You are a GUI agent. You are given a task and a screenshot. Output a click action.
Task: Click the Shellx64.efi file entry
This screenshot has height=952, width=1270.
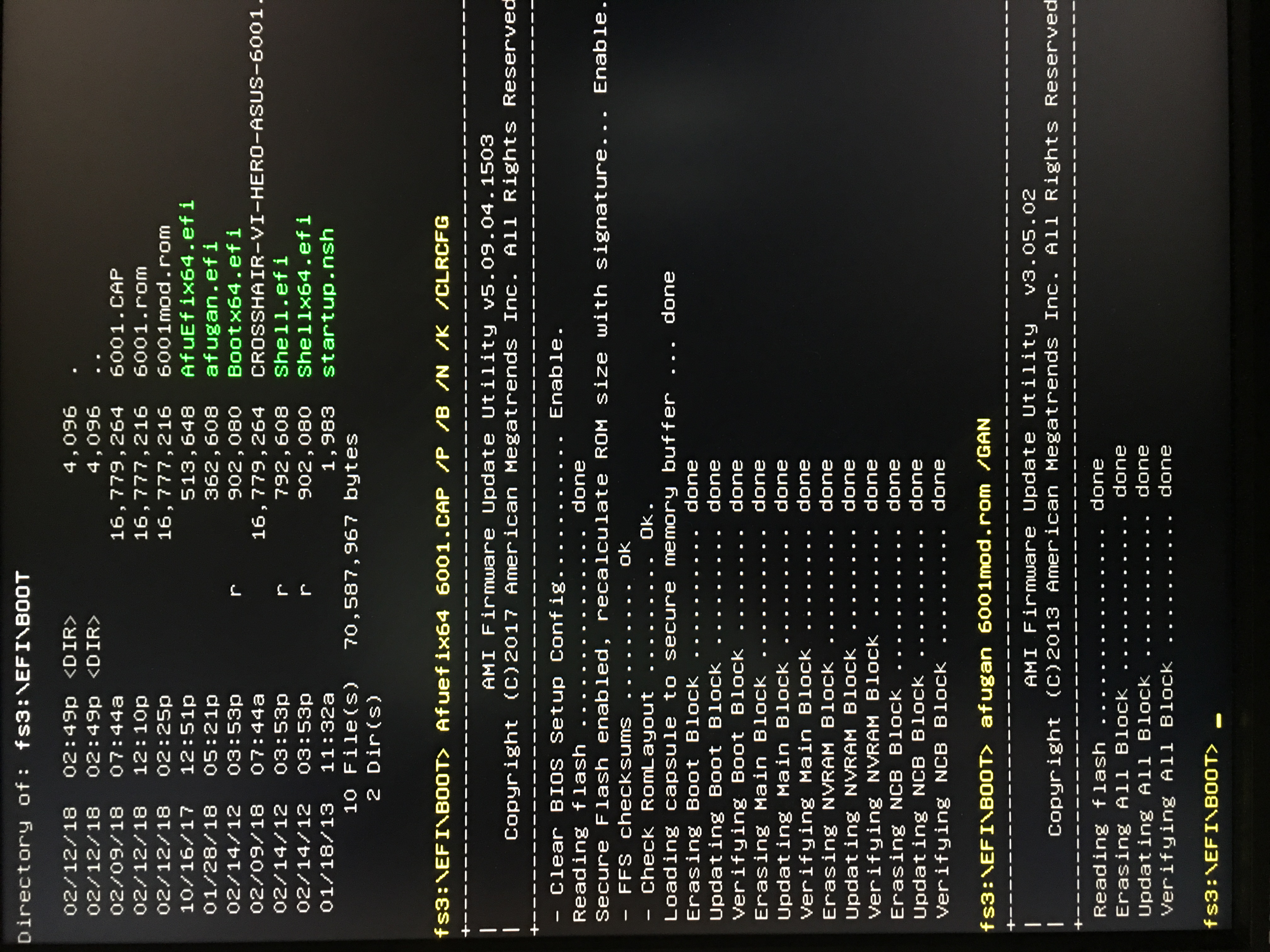pyautogui.click(x=304, y=296)
